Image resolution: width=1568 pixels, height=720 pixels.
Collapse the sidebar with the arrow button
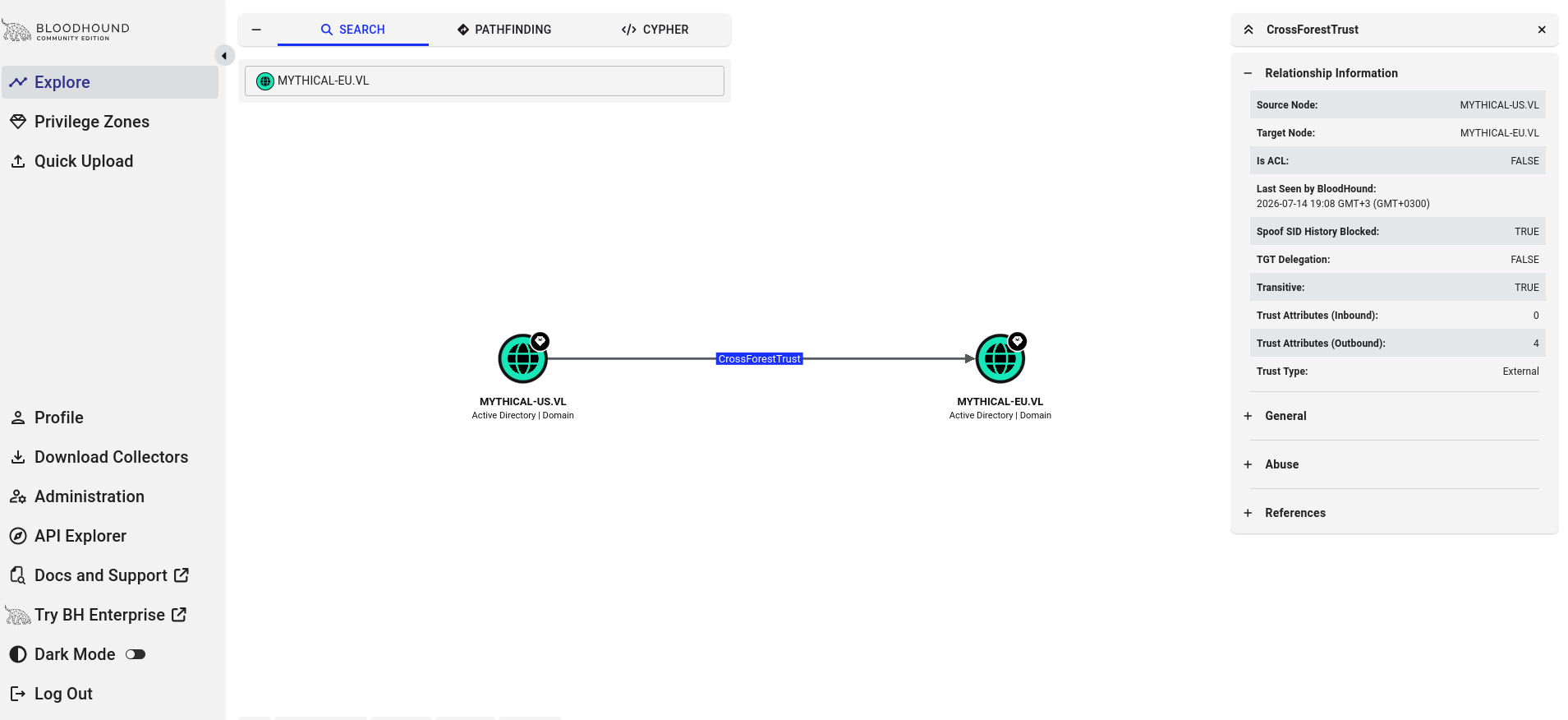click(x=224, y=56)
